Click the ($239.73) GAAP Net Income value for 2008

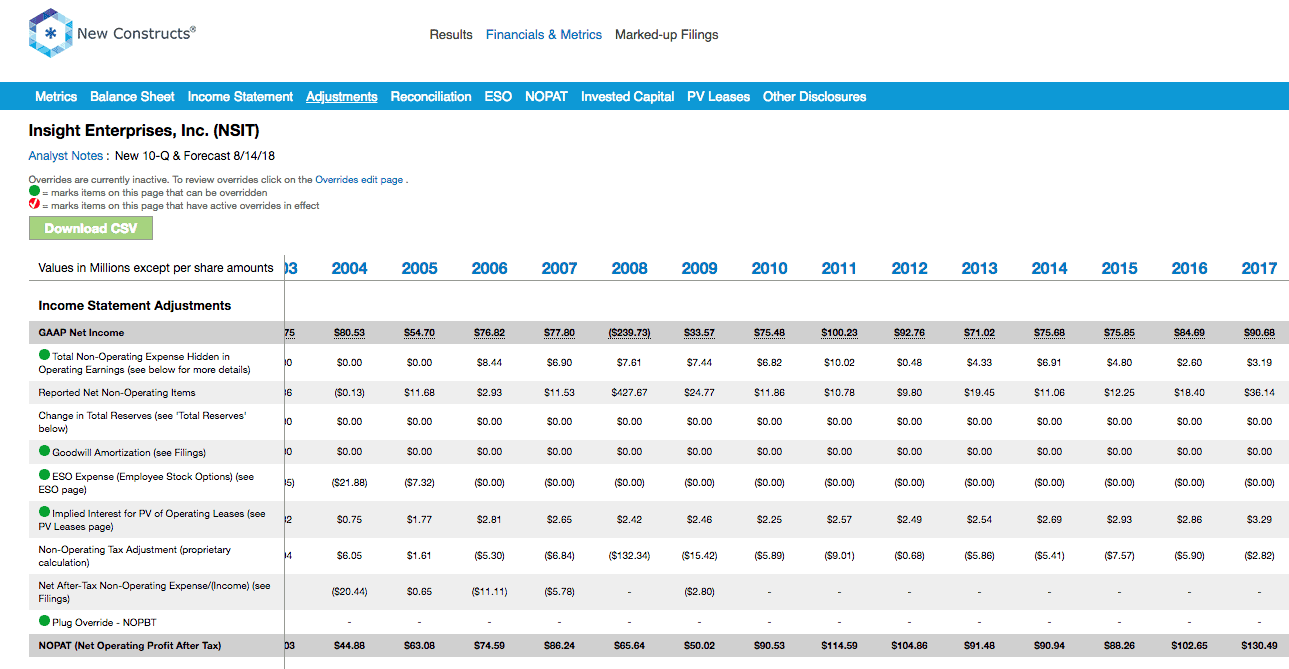point(629,332)
